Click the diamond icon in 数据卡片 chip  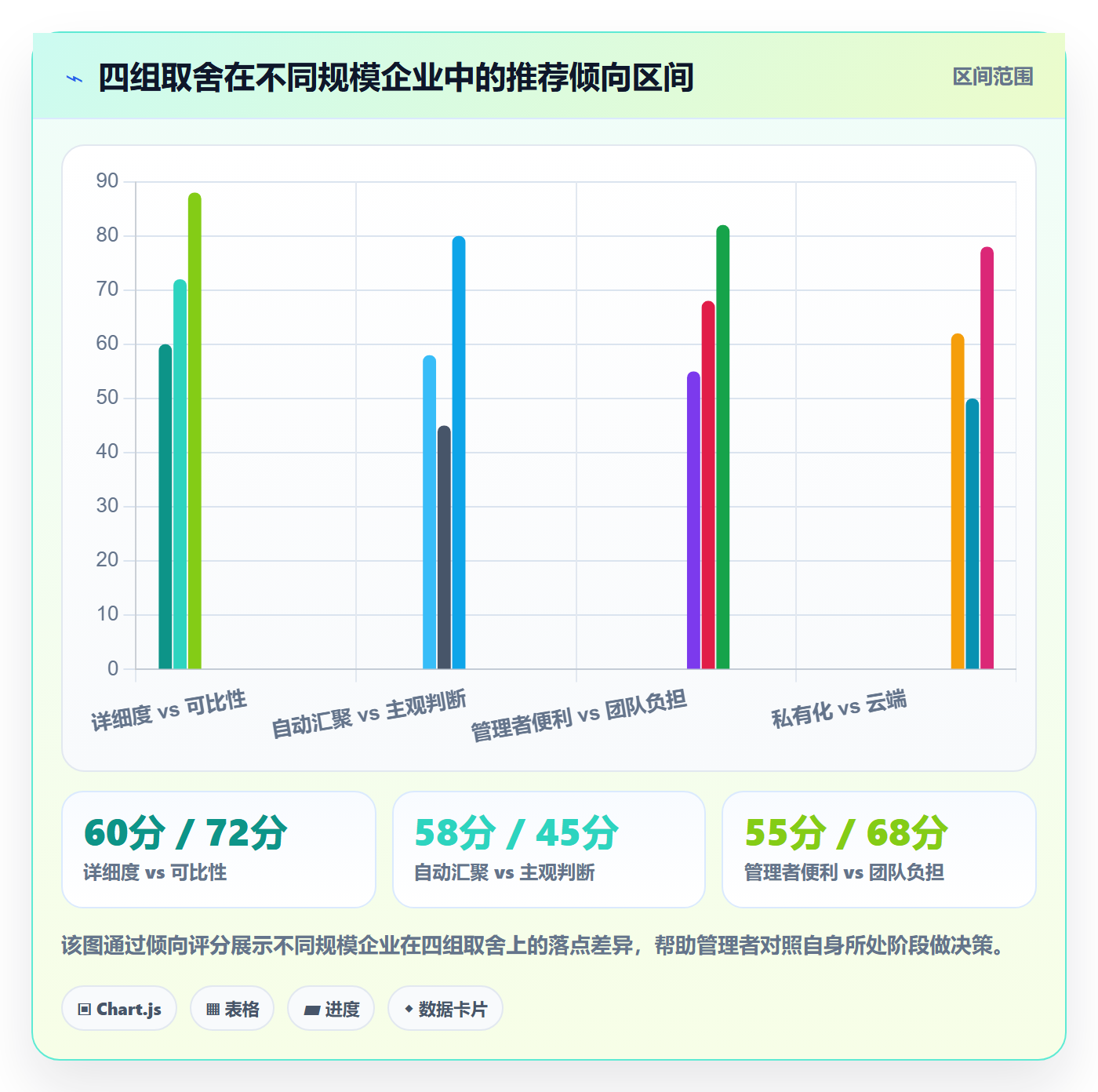(409, 1009)
